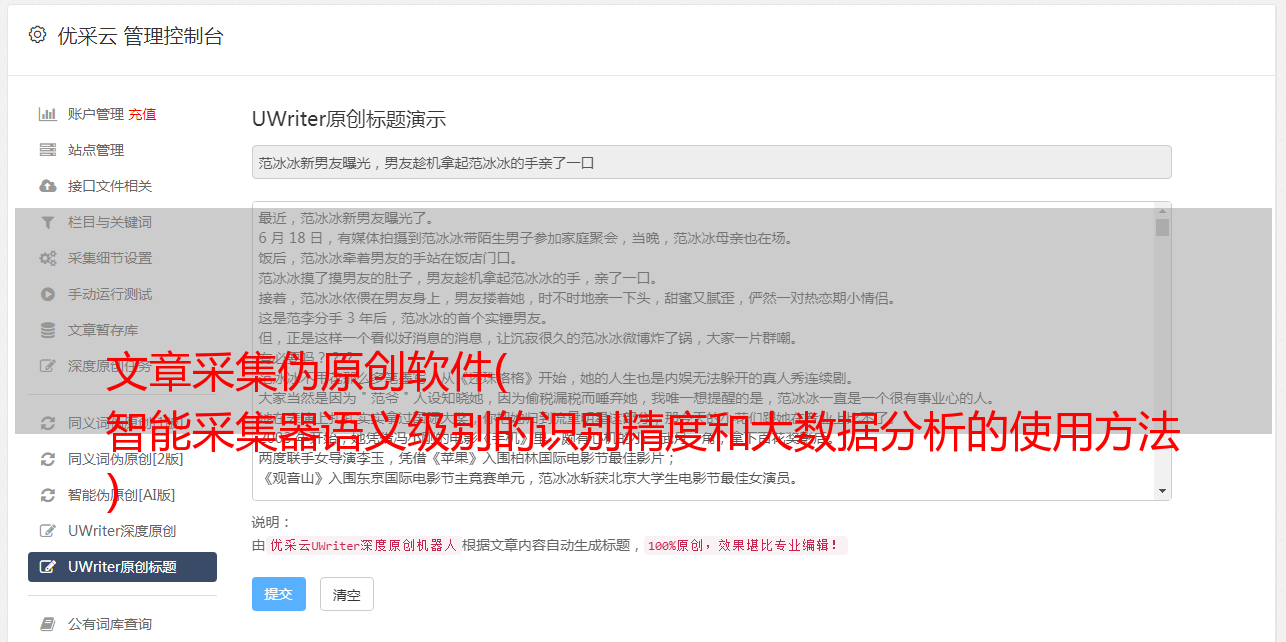Select the 站点管理 server icon

click(47, 150)
